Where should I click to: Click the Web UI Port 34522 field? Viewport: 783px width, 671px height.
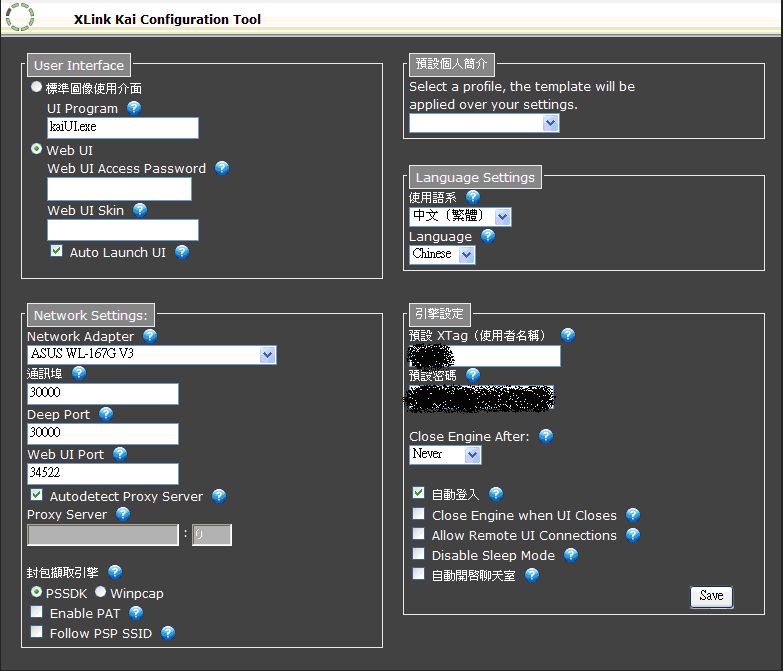[x=103, y=474]
